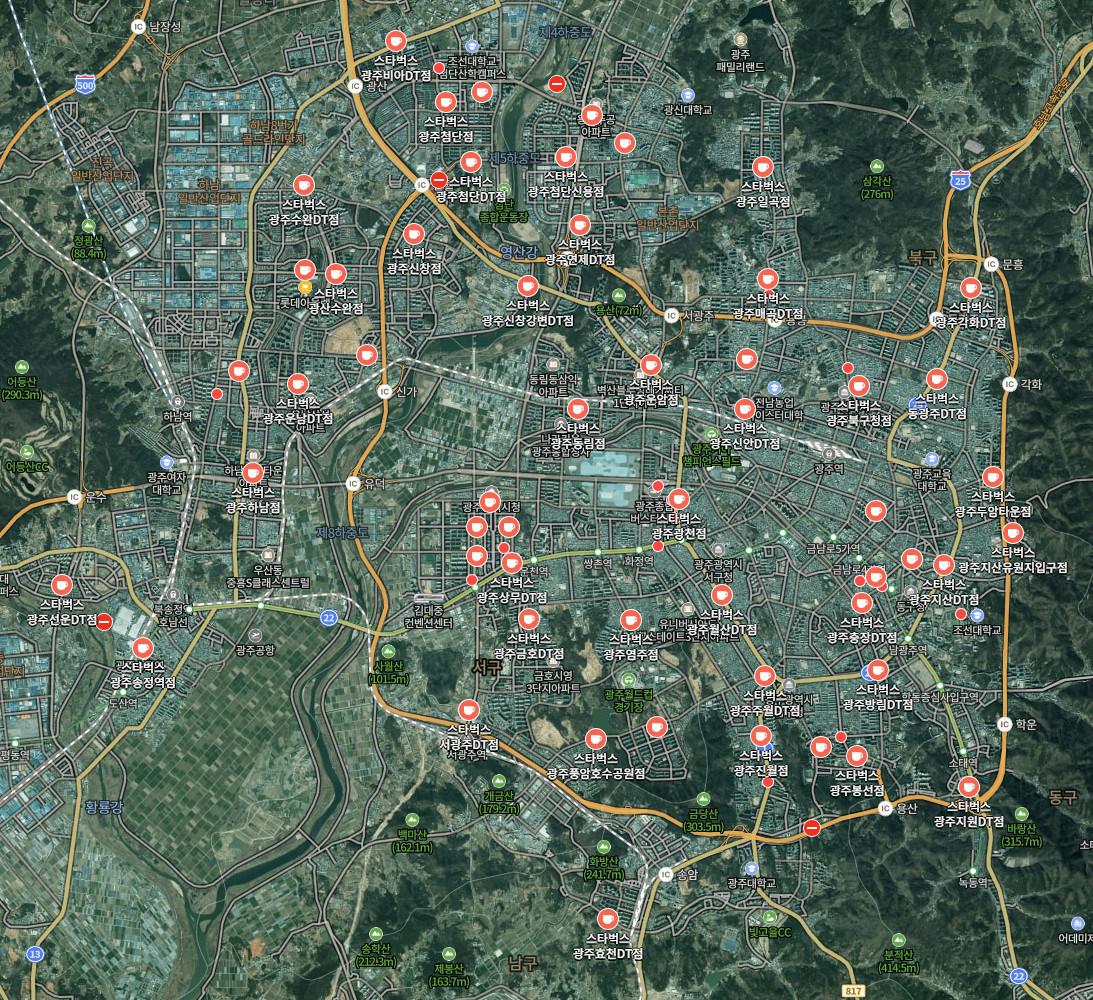Click the 광주매곡DT점 Starbucks marker
This screenshot has height=1000, width=1093.
click(767, 279)
